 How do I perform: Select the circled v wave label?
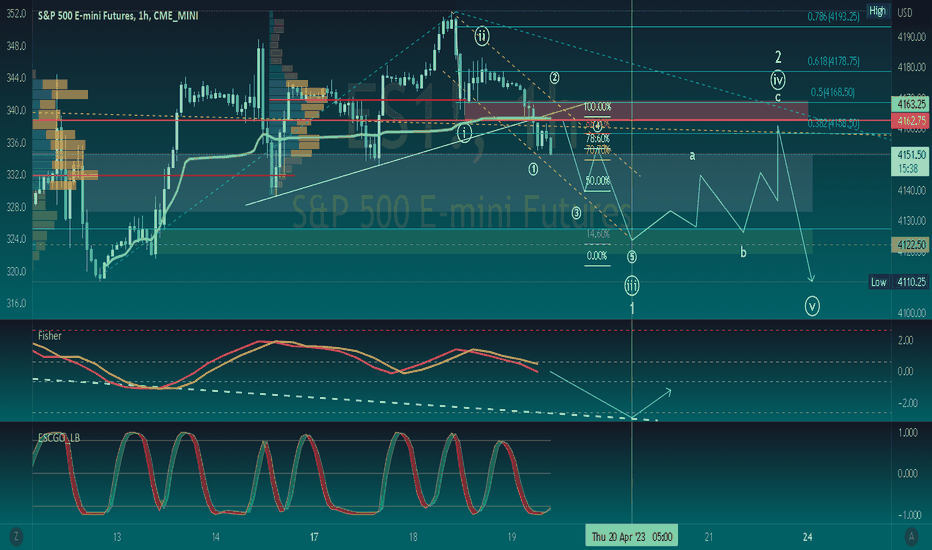click(x=812, y=306)
